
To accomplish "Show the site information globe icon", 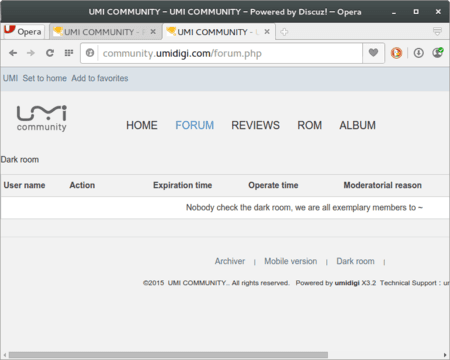I will (x=90, y=53).
